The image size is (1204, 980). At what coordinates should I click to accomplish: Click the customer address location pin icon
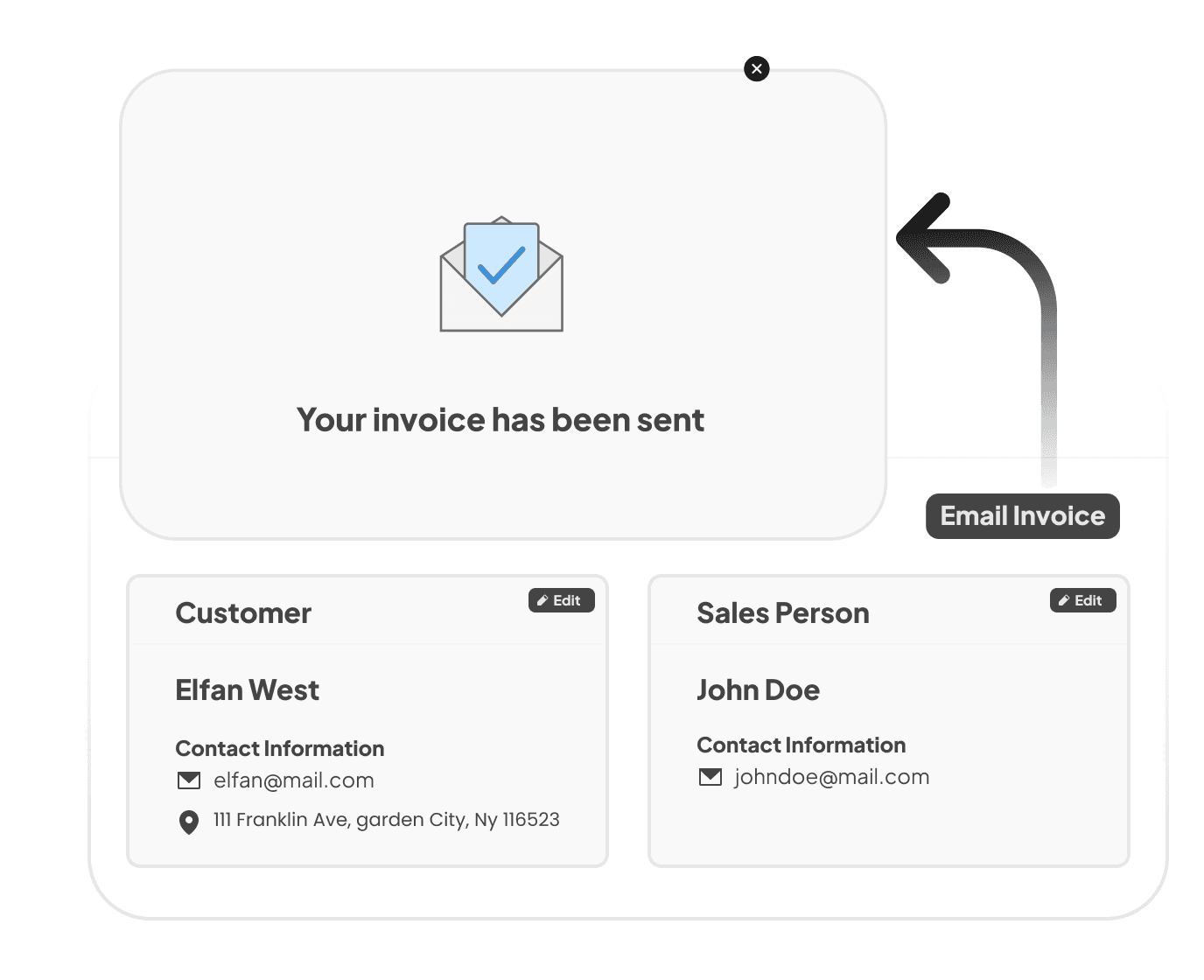[x=188, y=822]
